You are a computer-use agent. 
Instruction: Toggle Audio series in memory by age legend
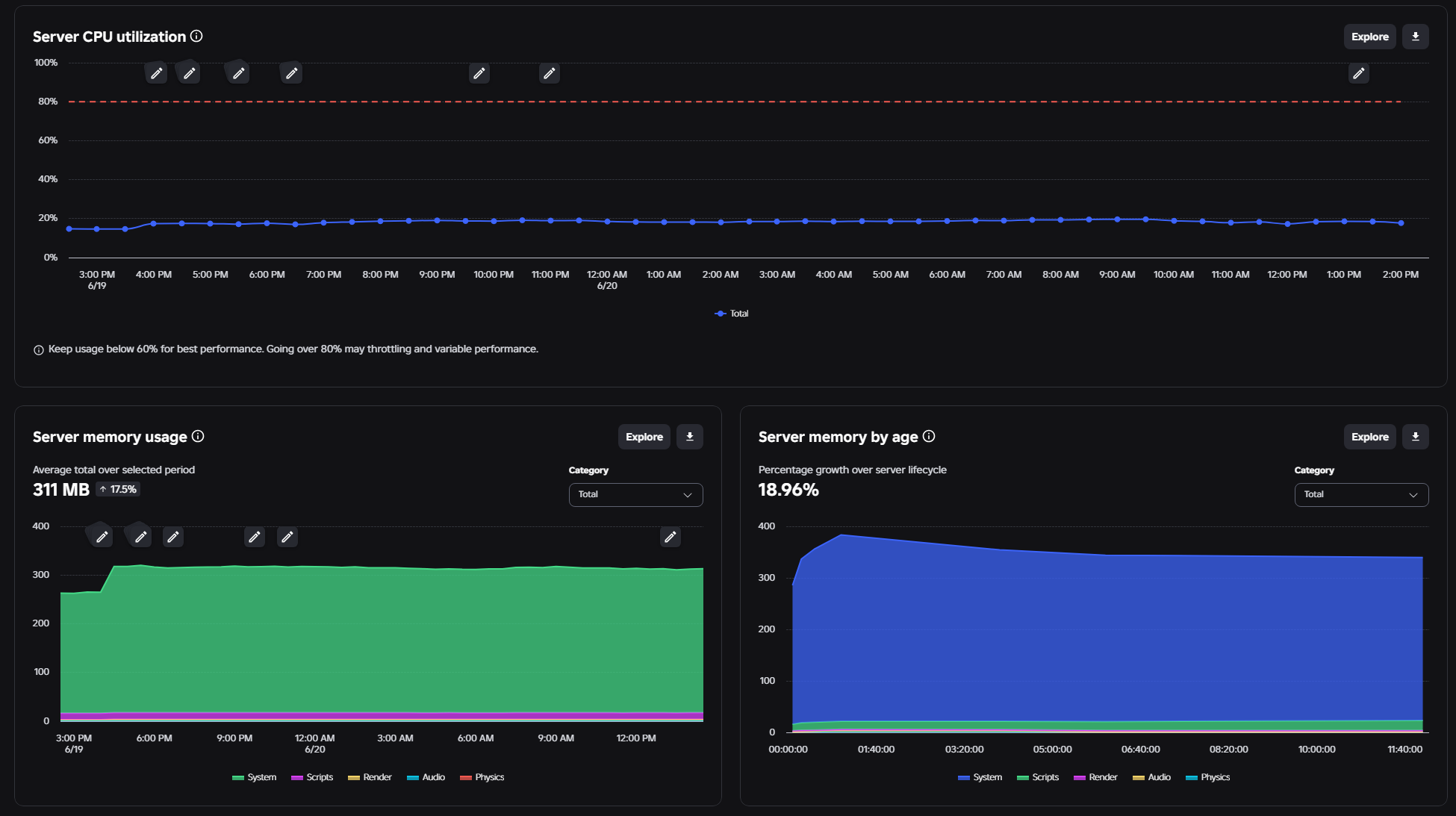pyautogui.click(x=1152, y=777)
